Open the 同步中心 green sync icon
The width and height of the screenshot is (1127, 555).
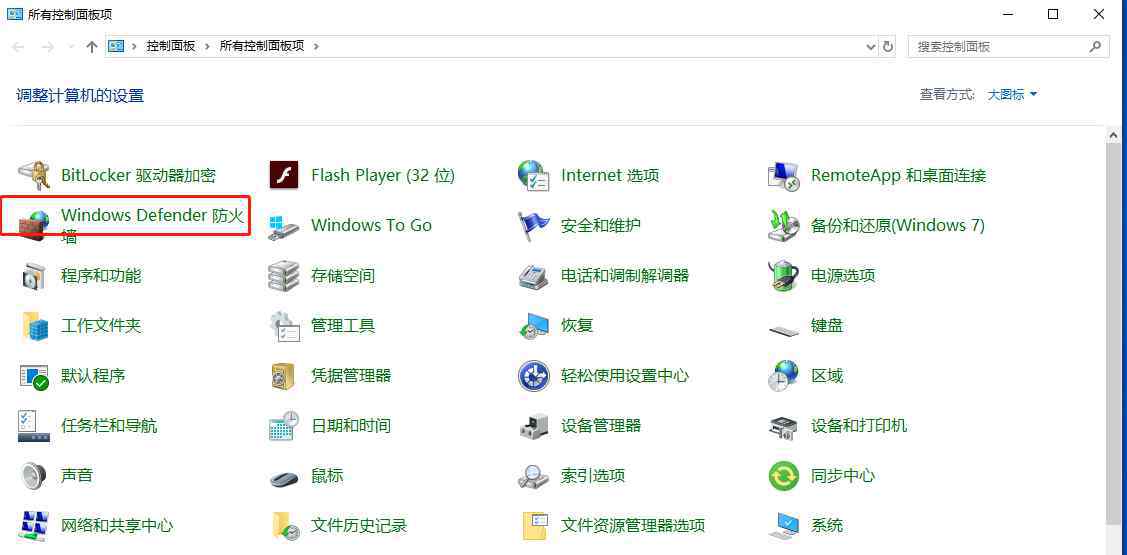(783, 476)
